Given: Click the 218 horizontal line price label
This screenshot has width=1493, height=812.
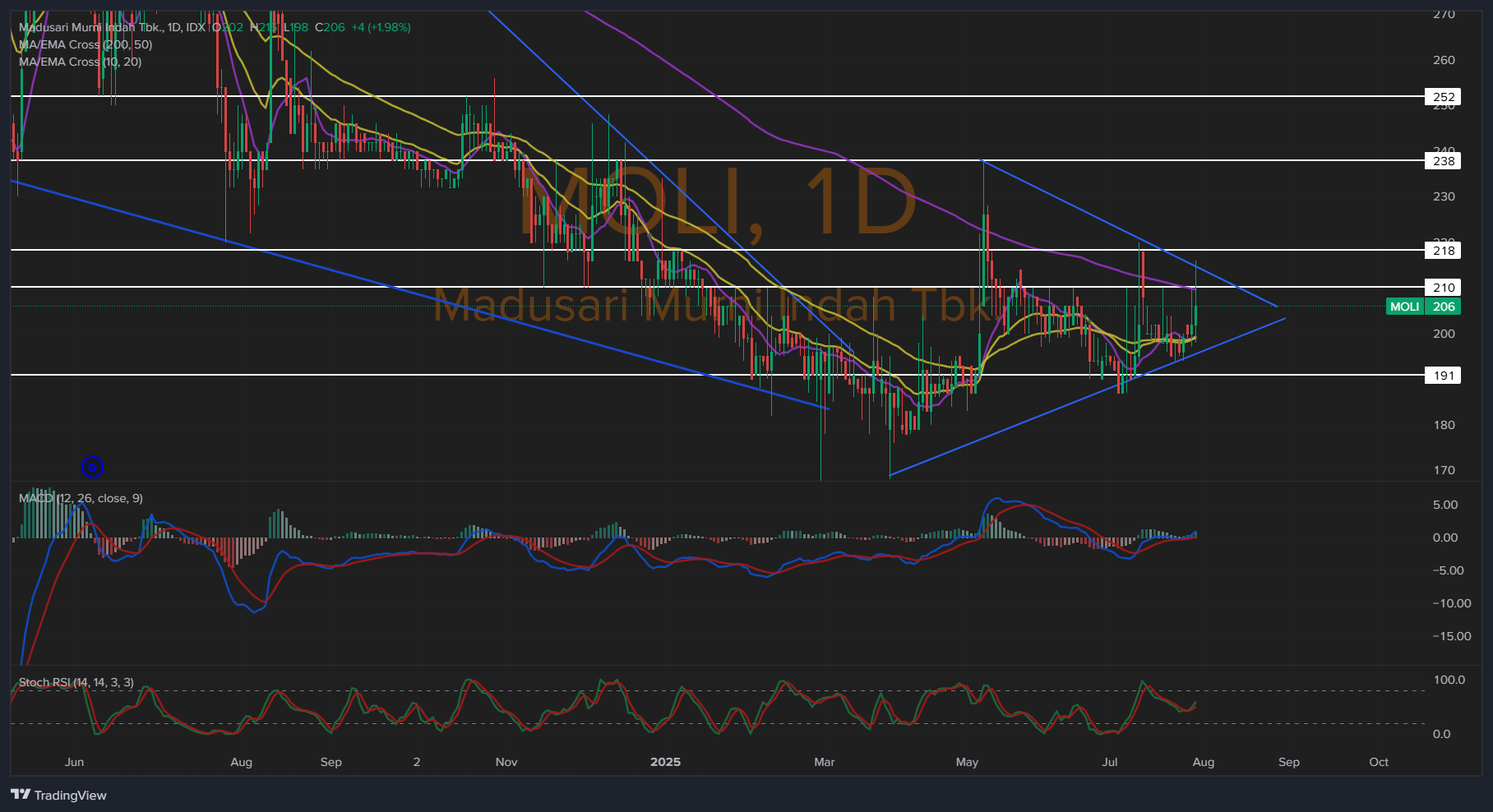Looking at the screenshot, I should (x=1444, y=251).
